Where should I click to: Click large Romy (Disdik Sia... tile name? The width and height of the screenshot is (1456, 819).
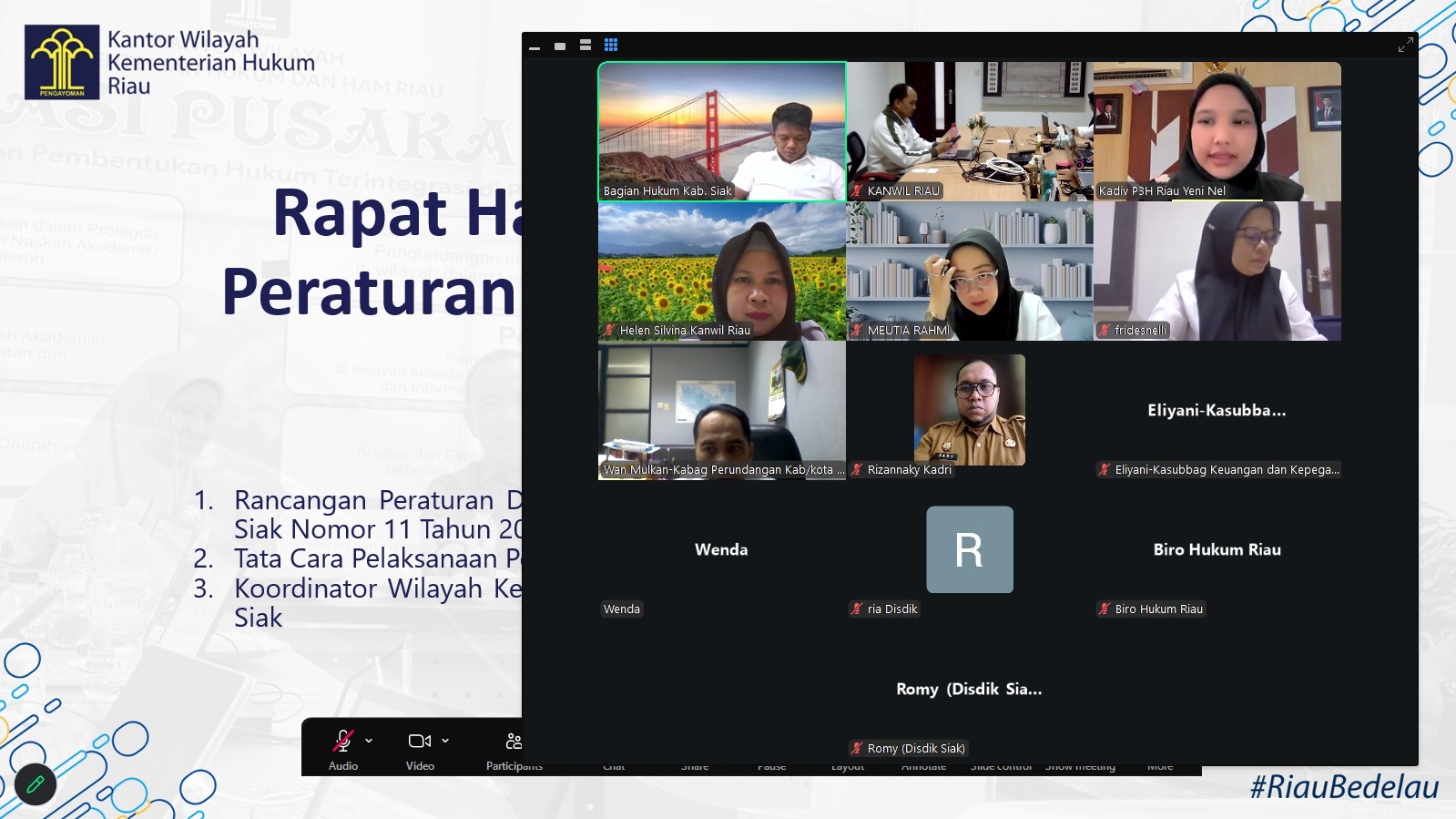point(969,690)
